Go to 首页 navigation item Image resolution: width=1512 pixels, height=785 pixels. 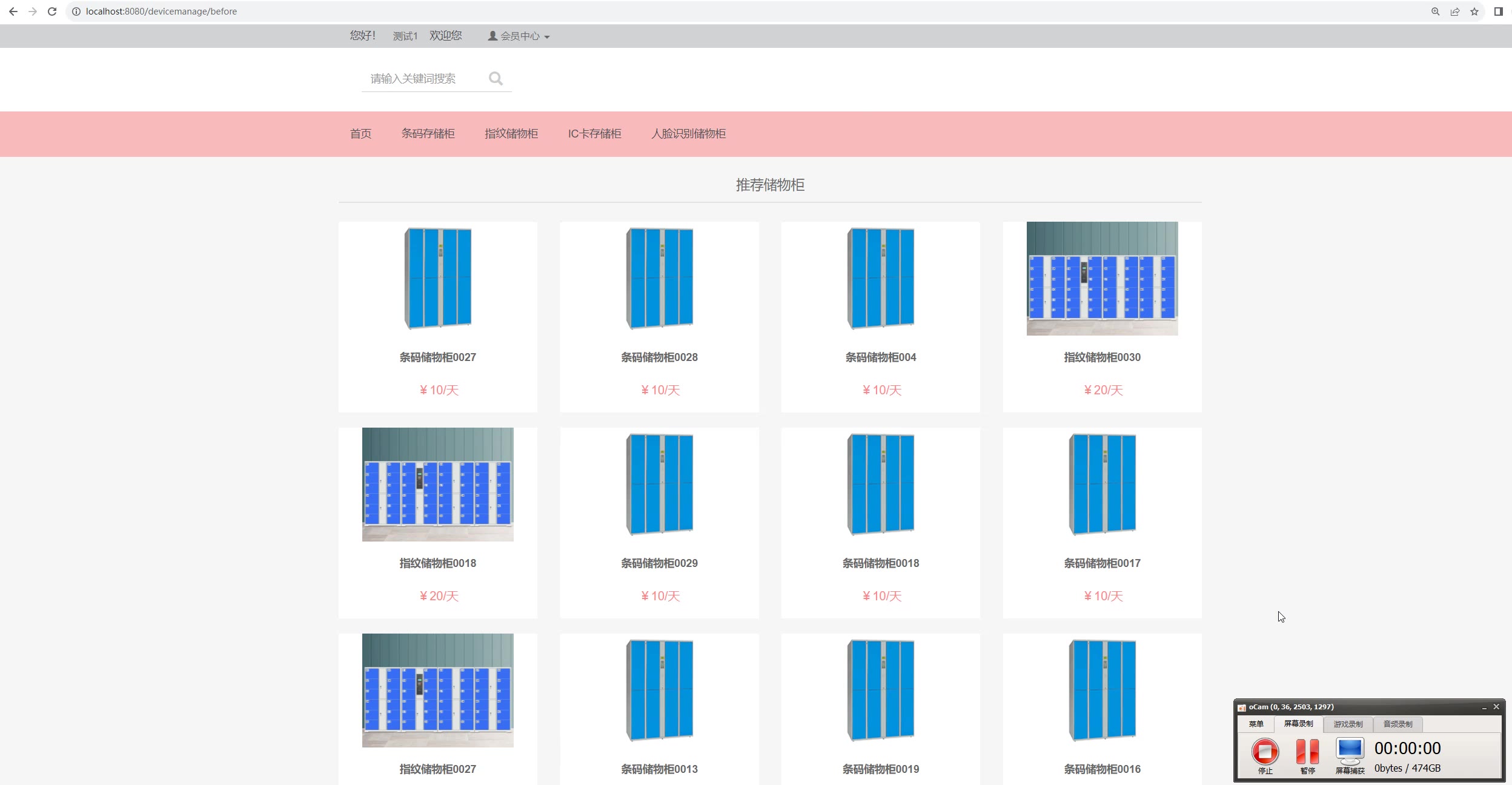pyautogui.click(x=360, y=134)
